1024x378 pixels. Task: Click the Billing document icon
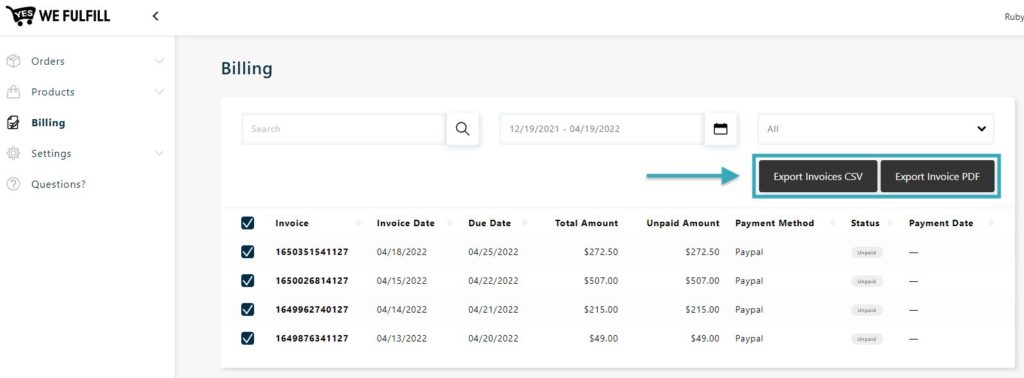pos(13,123)
